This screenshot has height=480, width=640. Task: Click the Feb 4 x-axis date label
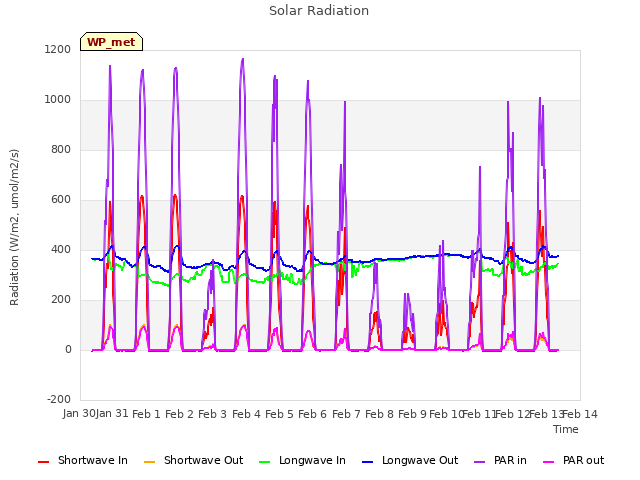click(246, 414)
